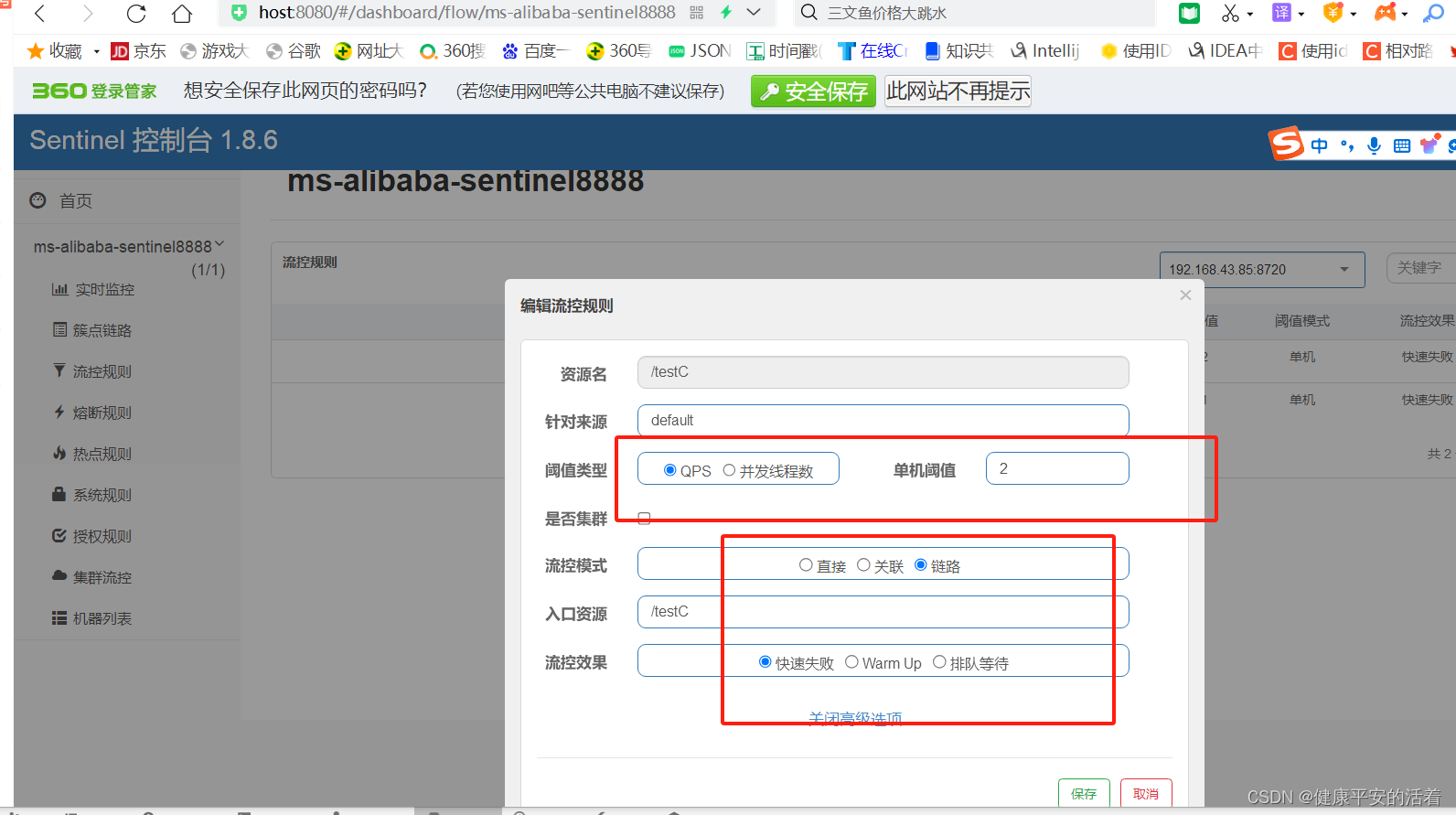Open 簇点链路 sidebar item
1456x815 pixels.
pos(92,330)
